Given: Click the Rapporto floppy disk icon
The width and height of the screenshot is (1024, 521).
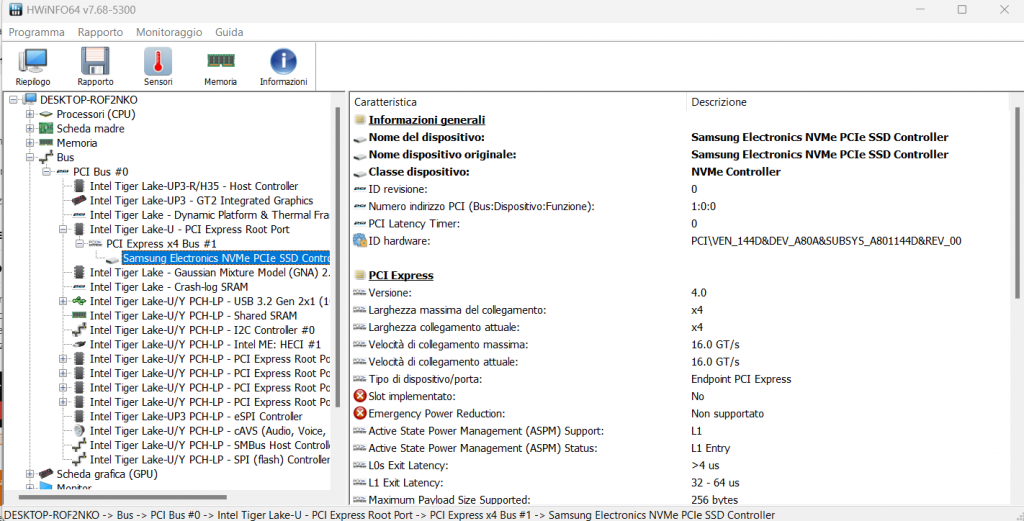Looking at the screenshot, I should coord(95,66).
